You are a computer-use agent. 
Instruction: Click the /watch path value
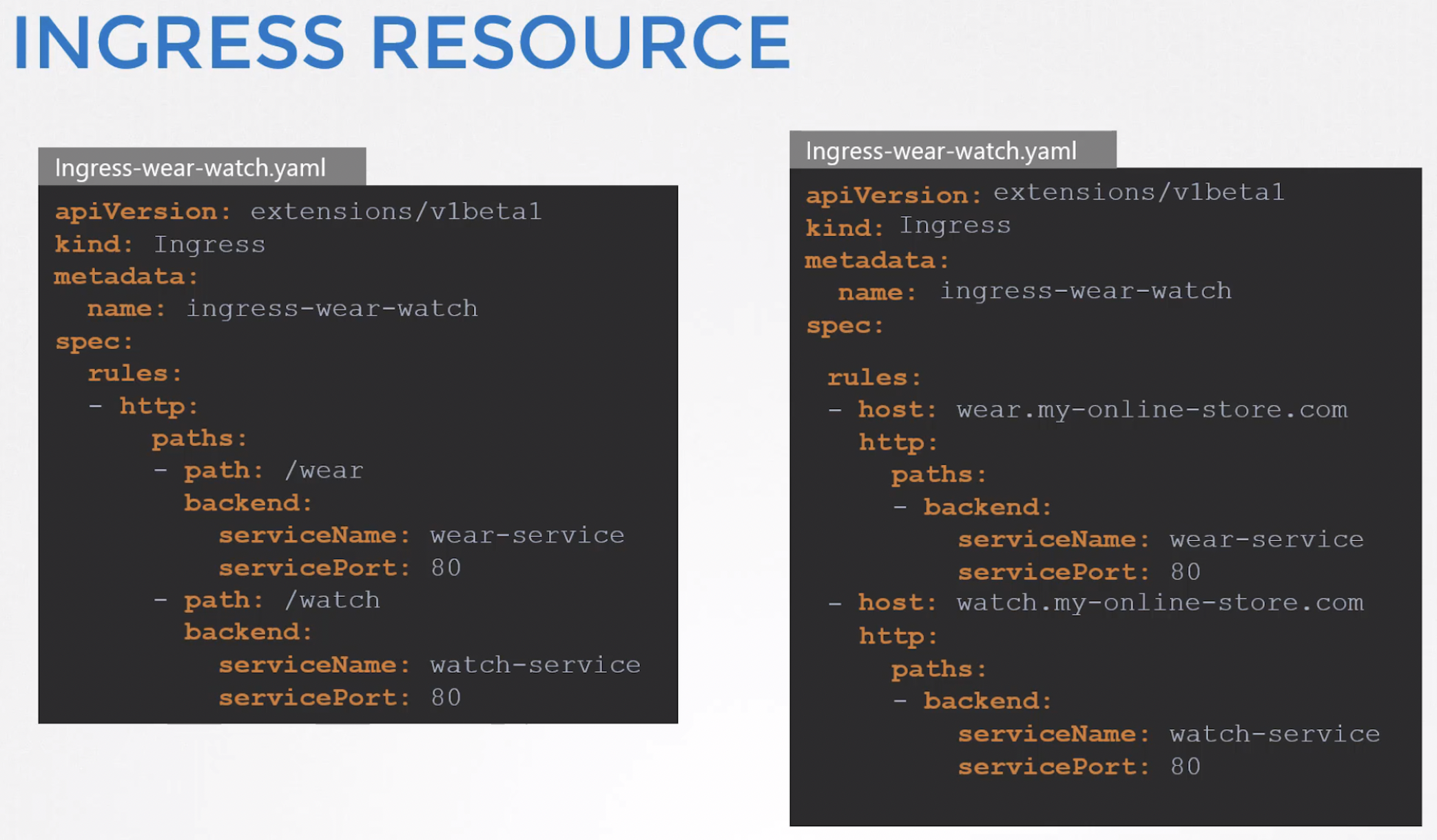[332, 600]
